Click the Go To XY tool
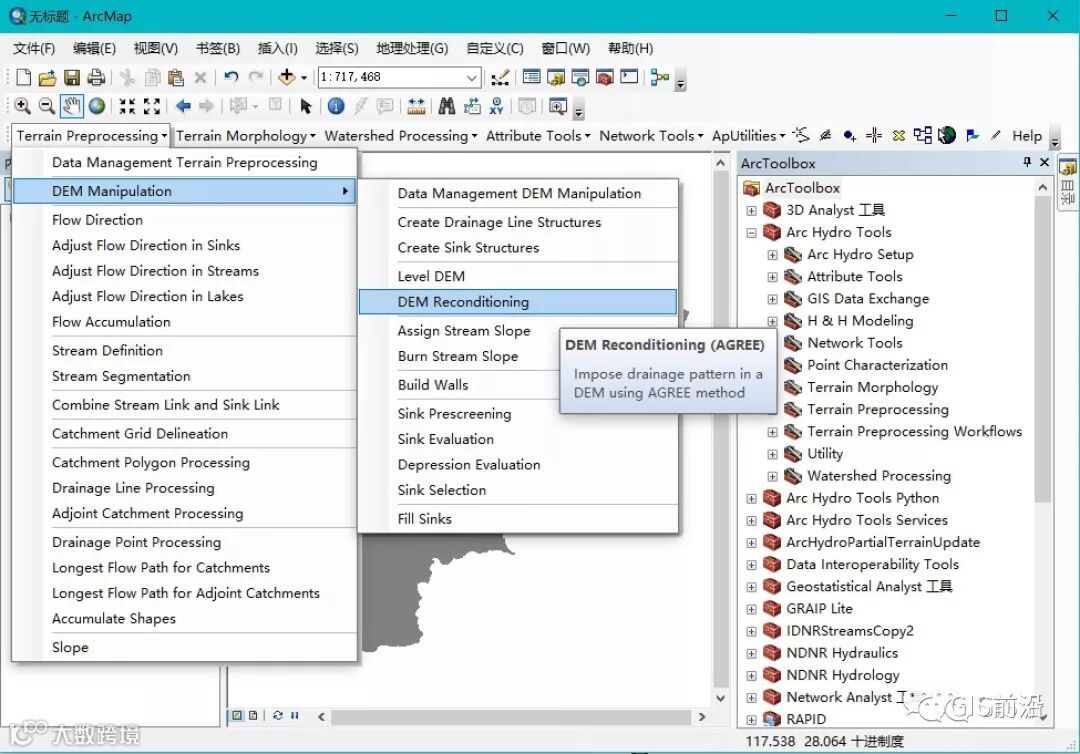Image resolution: width=1080 pixels, height=754 pixels. coord(496,106)
